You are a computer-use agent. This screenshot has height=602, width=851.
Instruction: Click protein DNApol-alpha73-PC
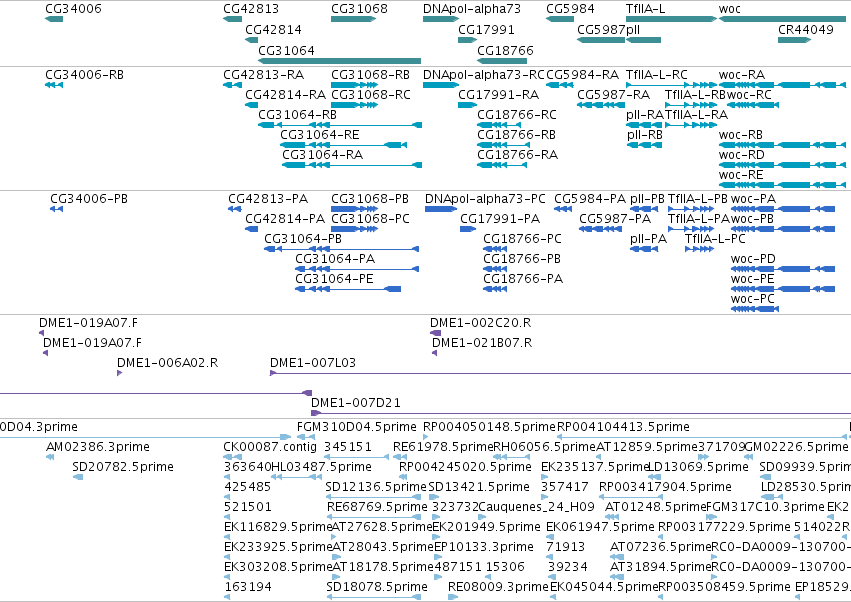click(485, 199)
